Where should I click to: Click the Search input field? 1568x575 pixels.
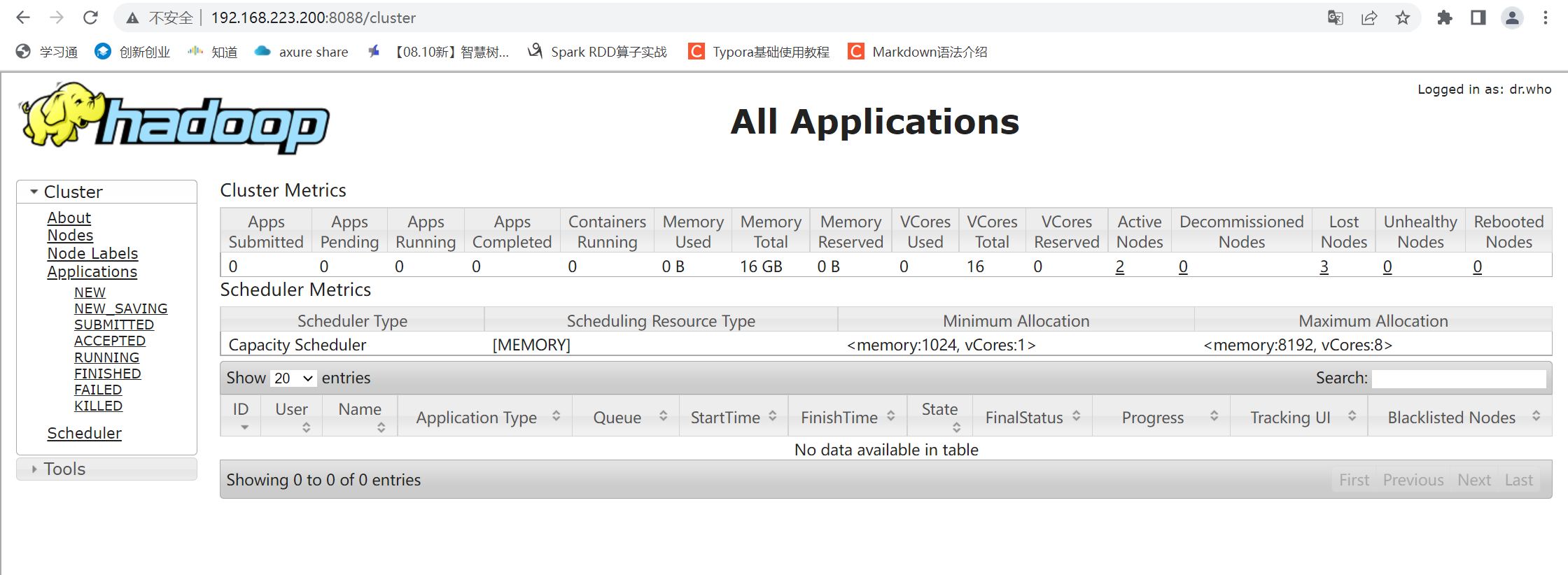click(x=1459, y=378)
